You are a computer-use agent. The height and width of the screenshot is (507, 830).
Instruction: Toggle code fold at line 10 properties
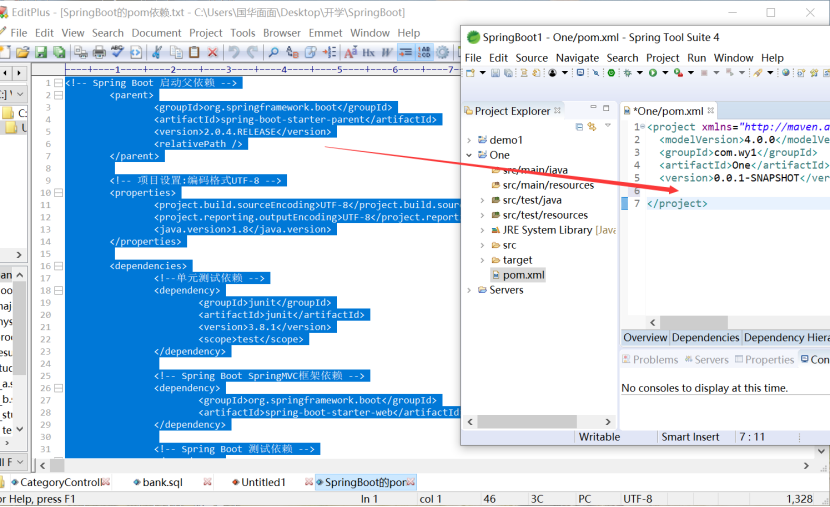click(x=58, y=193)
